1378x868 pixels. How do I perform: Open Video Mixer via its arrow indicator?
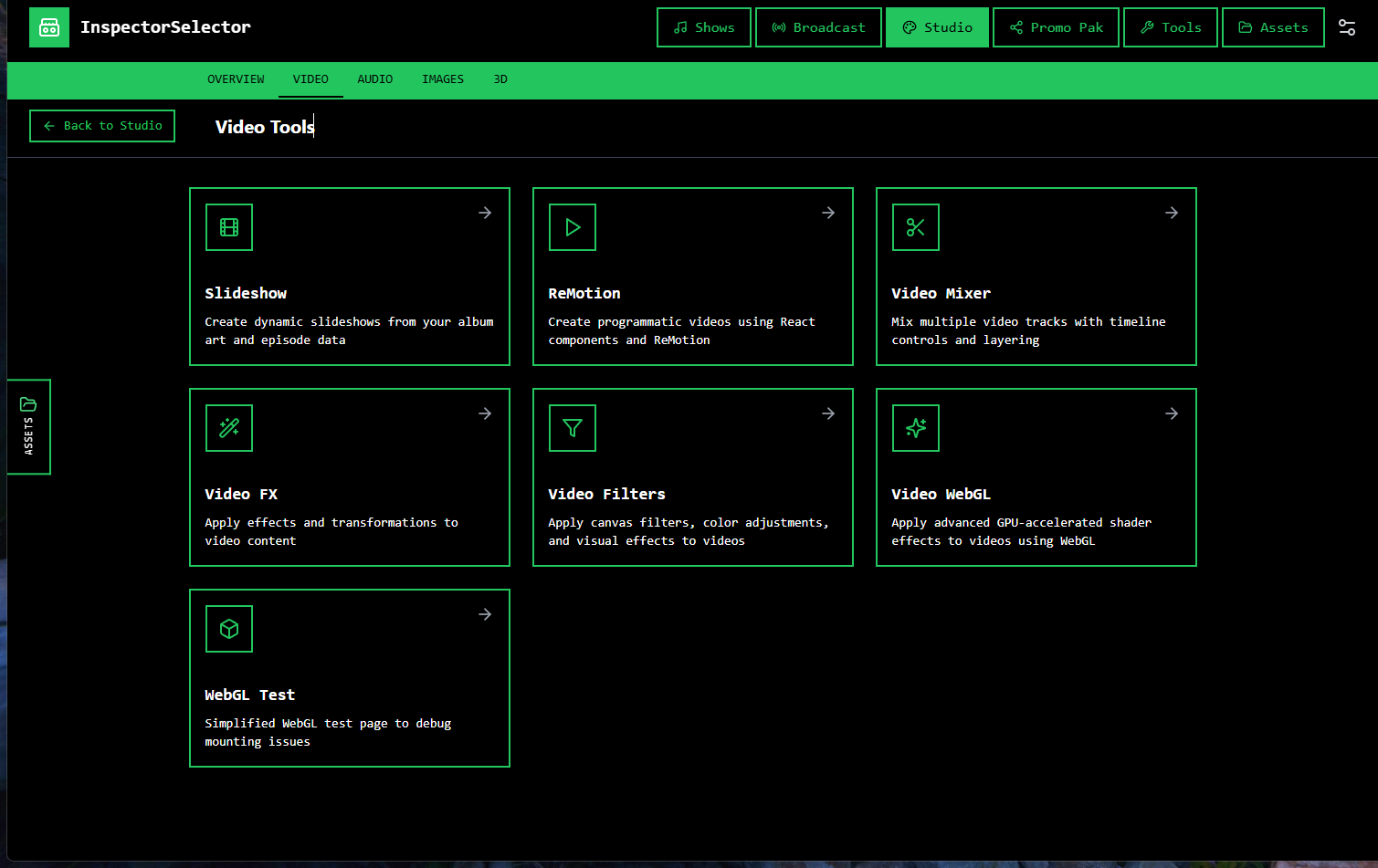(x=1172, y=213)
